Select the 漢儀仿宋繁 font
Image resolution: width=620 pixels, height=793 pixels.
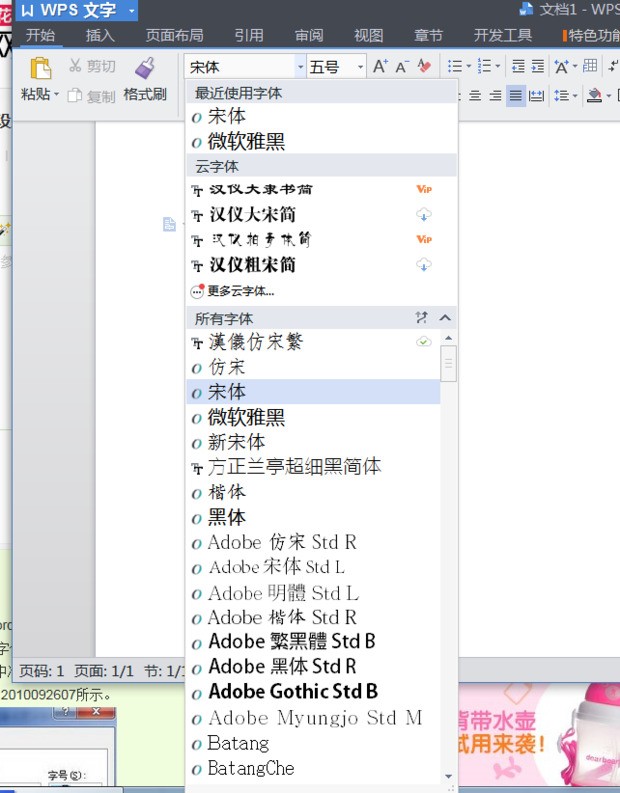coord(313,342)
